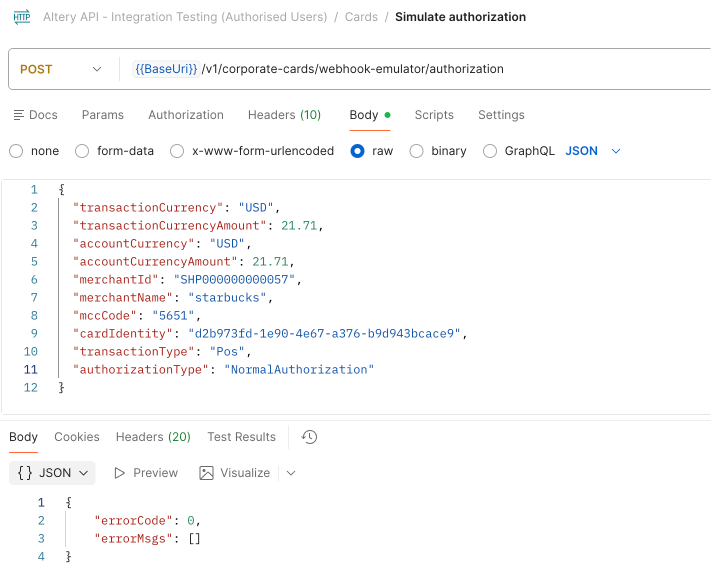Viewport: 711px width, 585px height.
Task: Switch to the Authorization tab
Action: pos(186,115)
